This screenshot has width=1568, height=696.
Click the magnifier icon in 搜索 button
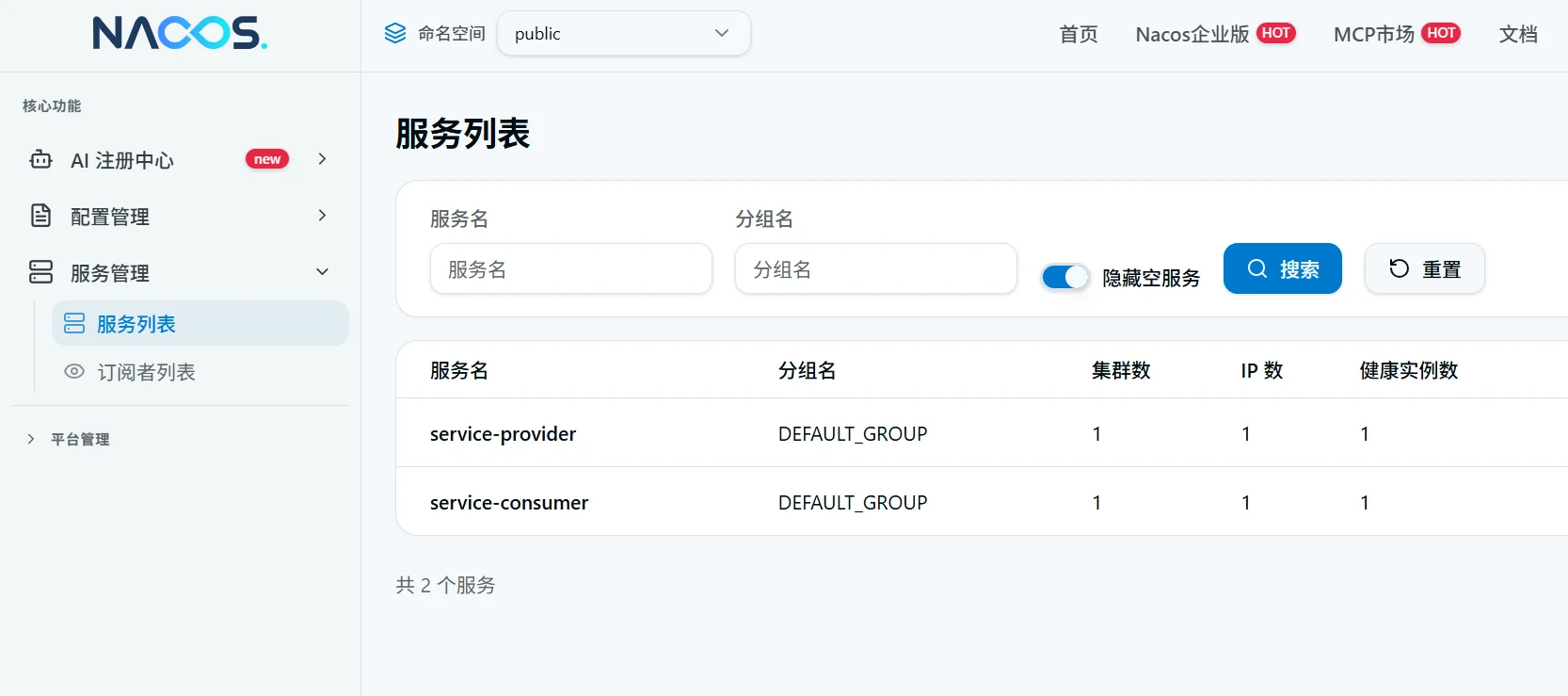click(x=1257, y=269)
